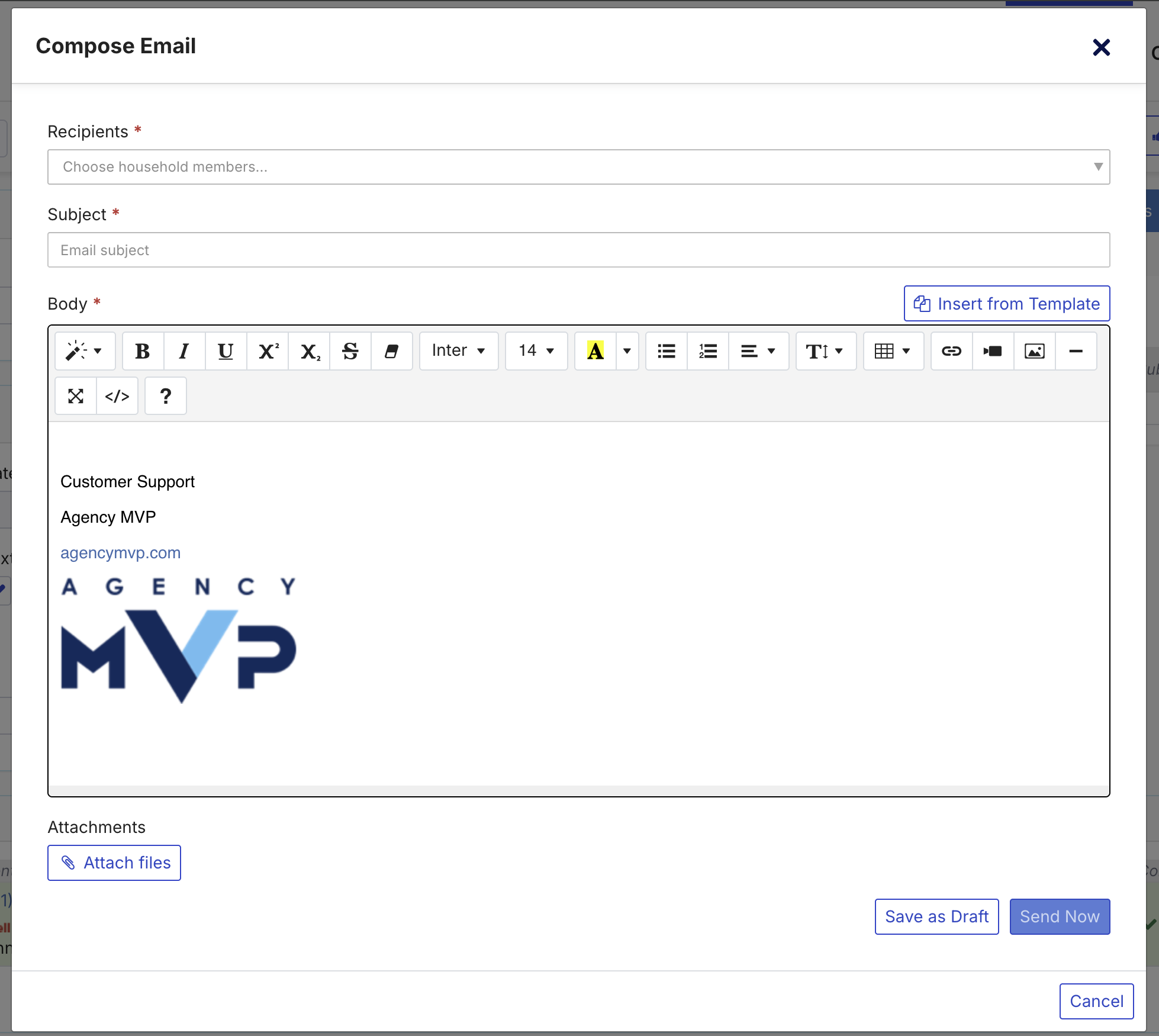Click the Email subject input field
The width and height of the screenshot is (1159, 1036).
(x=579, y=250)
